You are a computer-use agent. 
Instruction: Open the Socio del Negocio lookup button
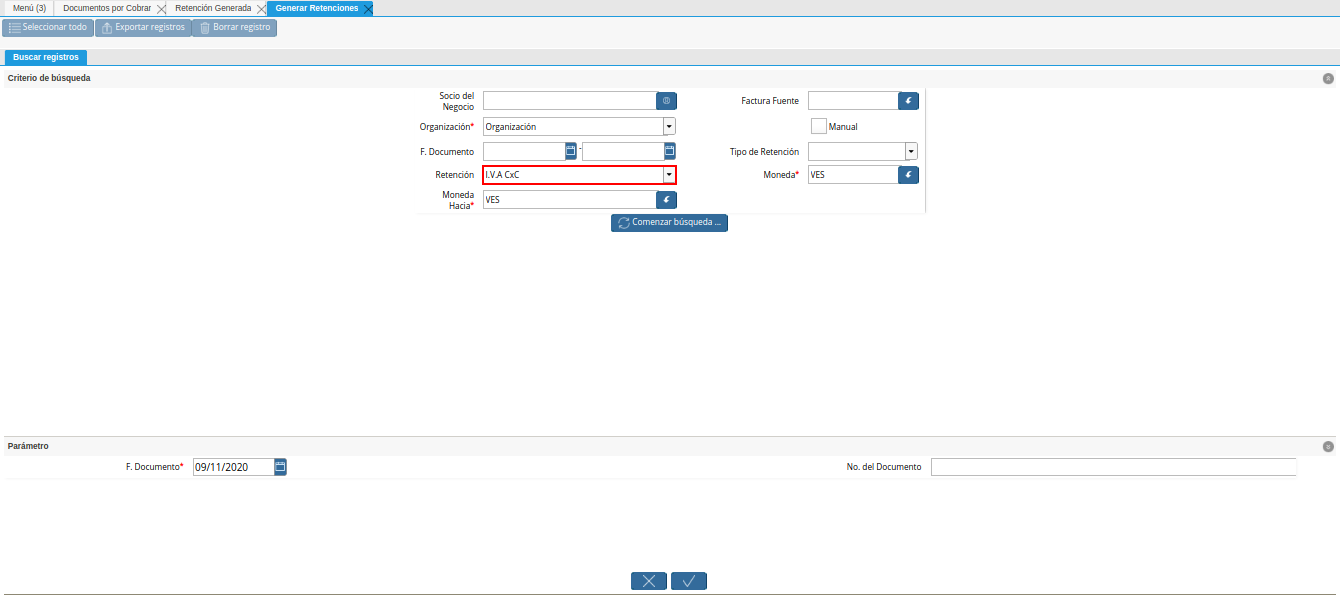point(666,101)
